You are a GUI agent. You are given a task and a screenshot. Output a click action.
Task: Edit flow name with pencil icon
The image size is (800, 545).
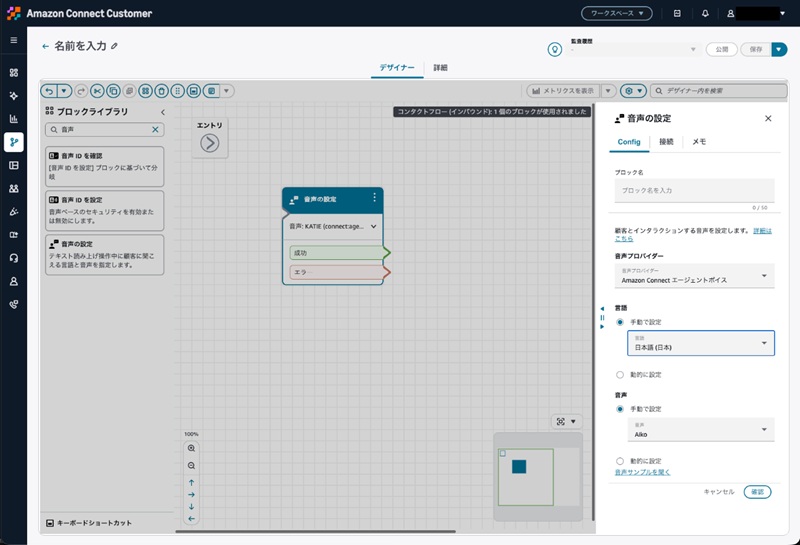114,46
